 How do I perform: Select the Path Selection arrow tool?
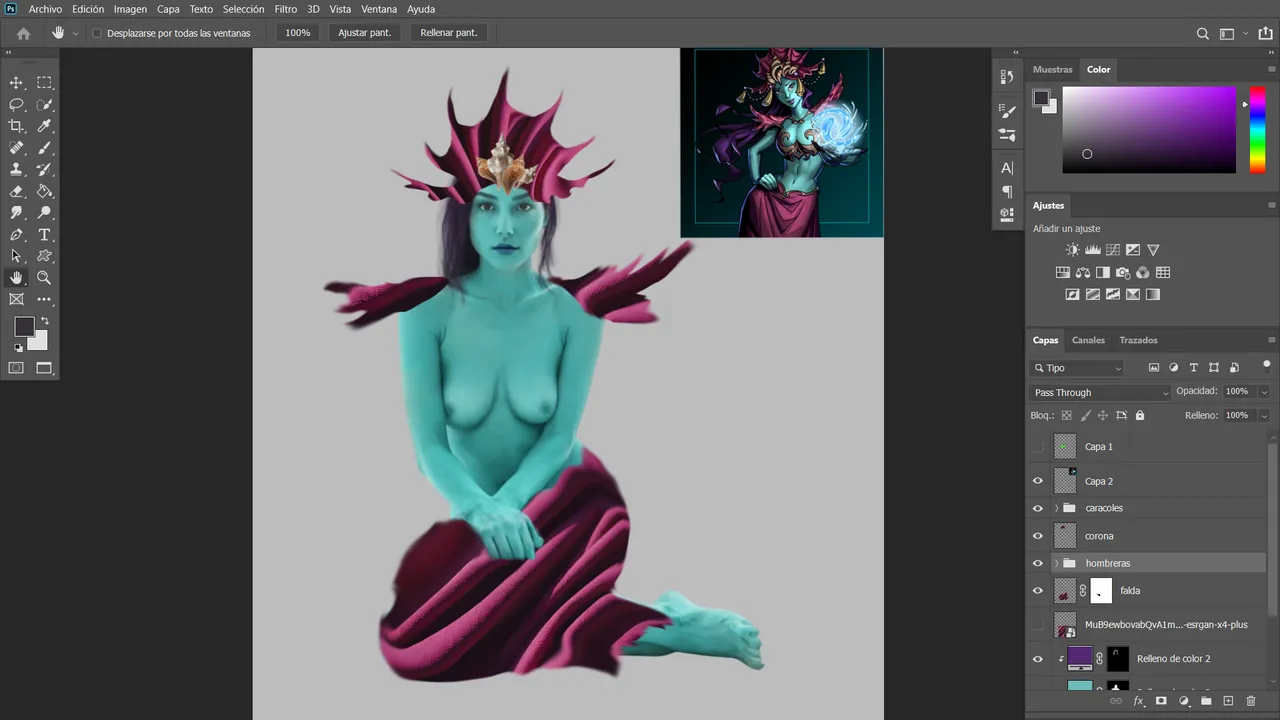(16, 256)
